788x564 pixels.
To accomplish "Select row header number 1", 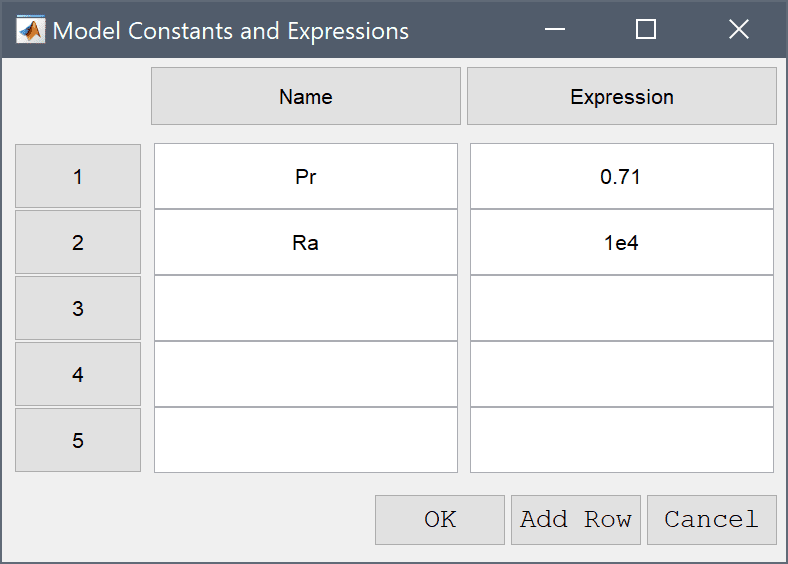I will tap(78, 176).
